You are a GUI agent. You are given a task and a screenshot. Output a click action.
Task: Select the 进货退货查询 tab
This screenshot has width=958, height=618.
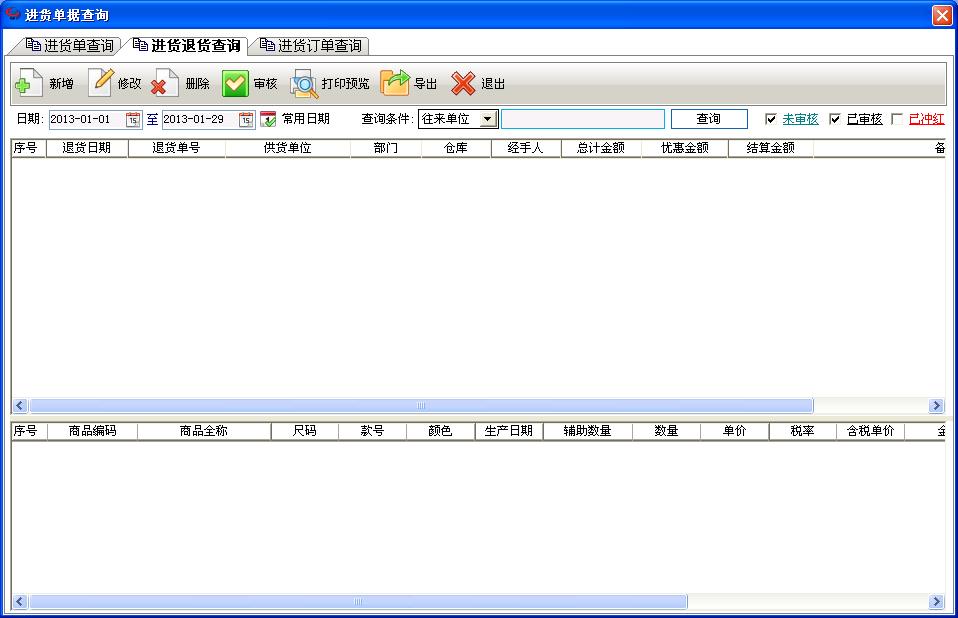coord(186,46)
